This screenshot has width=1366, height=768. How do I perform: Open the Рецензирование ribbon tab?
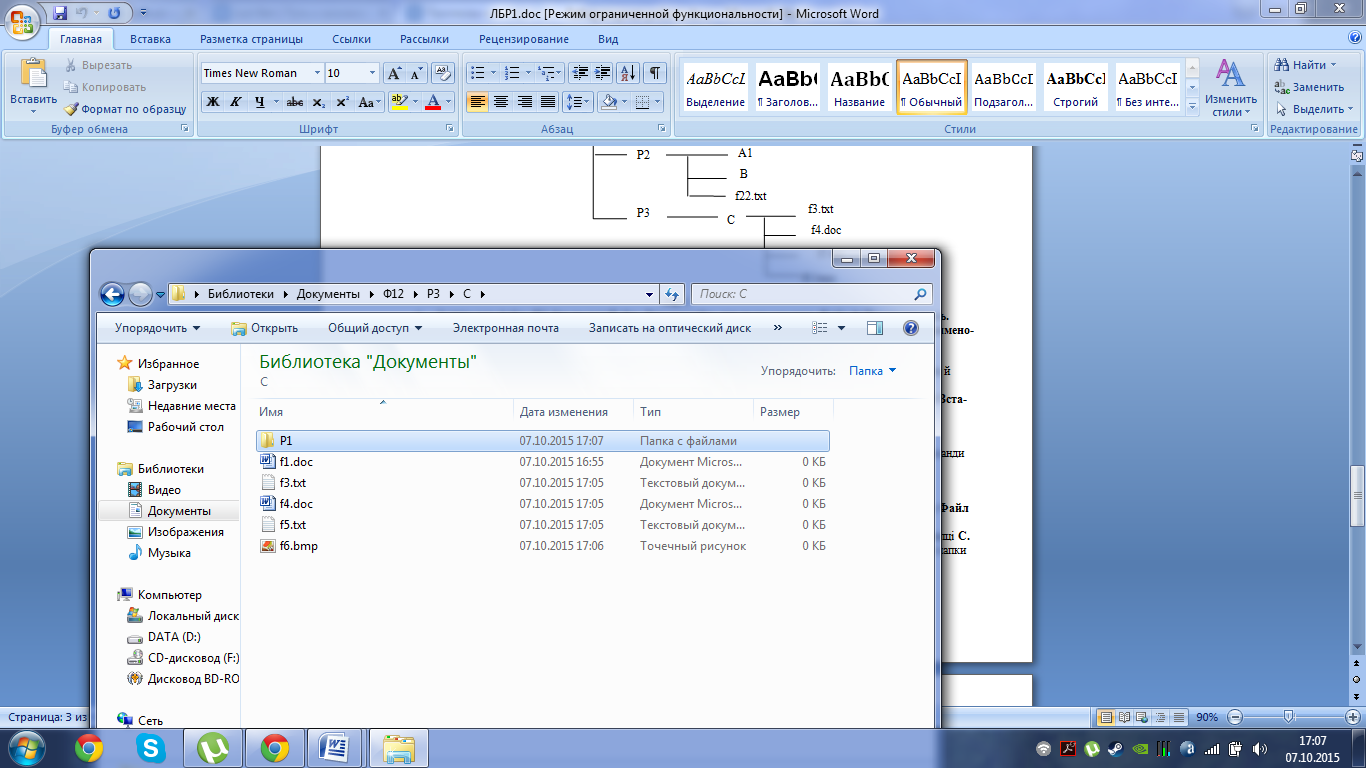click(x=523, y=39)
